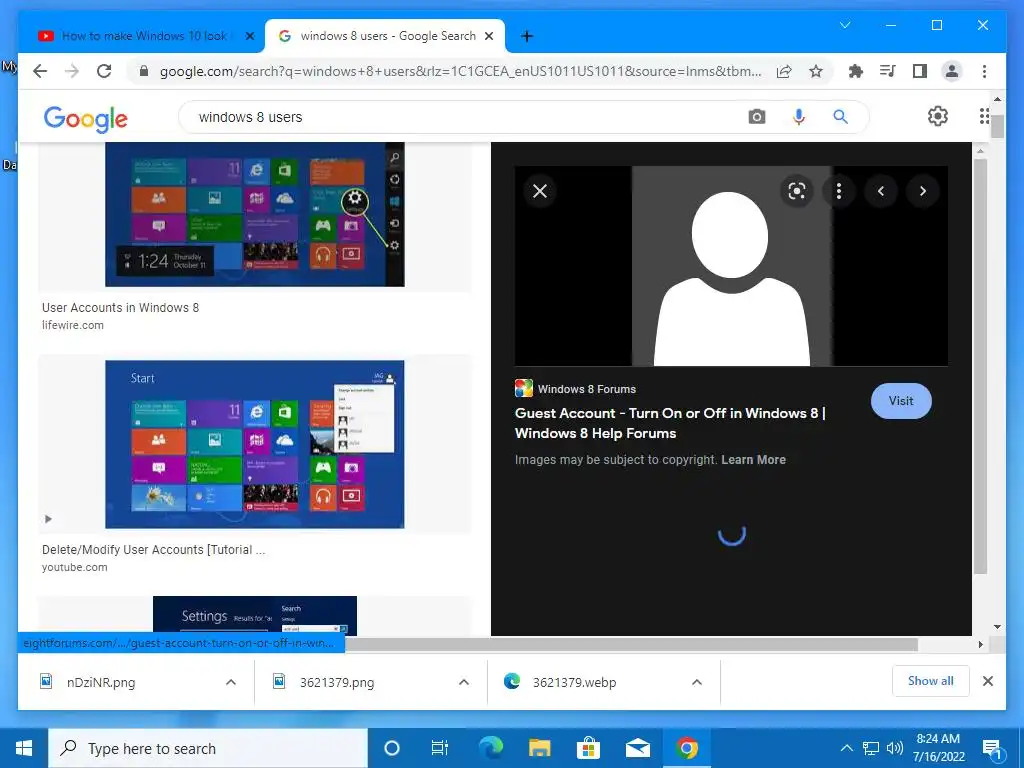Image resolution: width=1024 pixels, height=768 pixels.
Task: Open User Accounts in Windows 8 result
Action: click(x=121, y=308)
